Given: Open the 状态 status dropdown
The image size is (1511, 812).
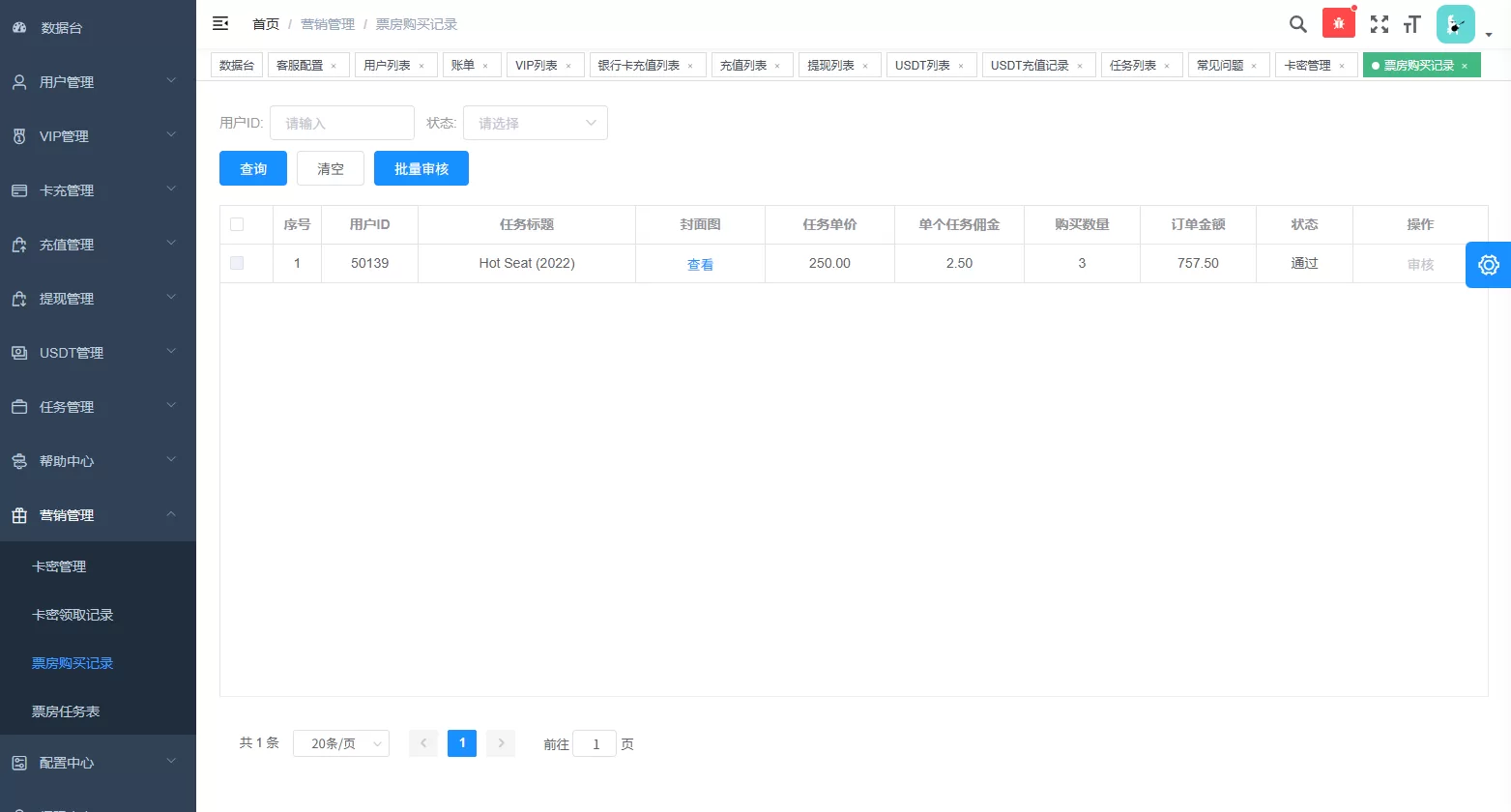Looking at the screenshot, I should [535, 123].
